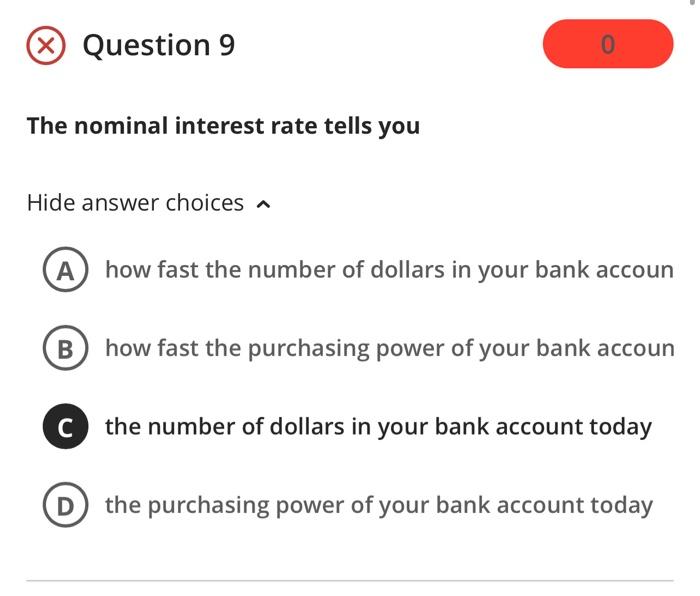Click the letter D choice icon
Viewport: 700px width, 596px height.
click(62, 505)
